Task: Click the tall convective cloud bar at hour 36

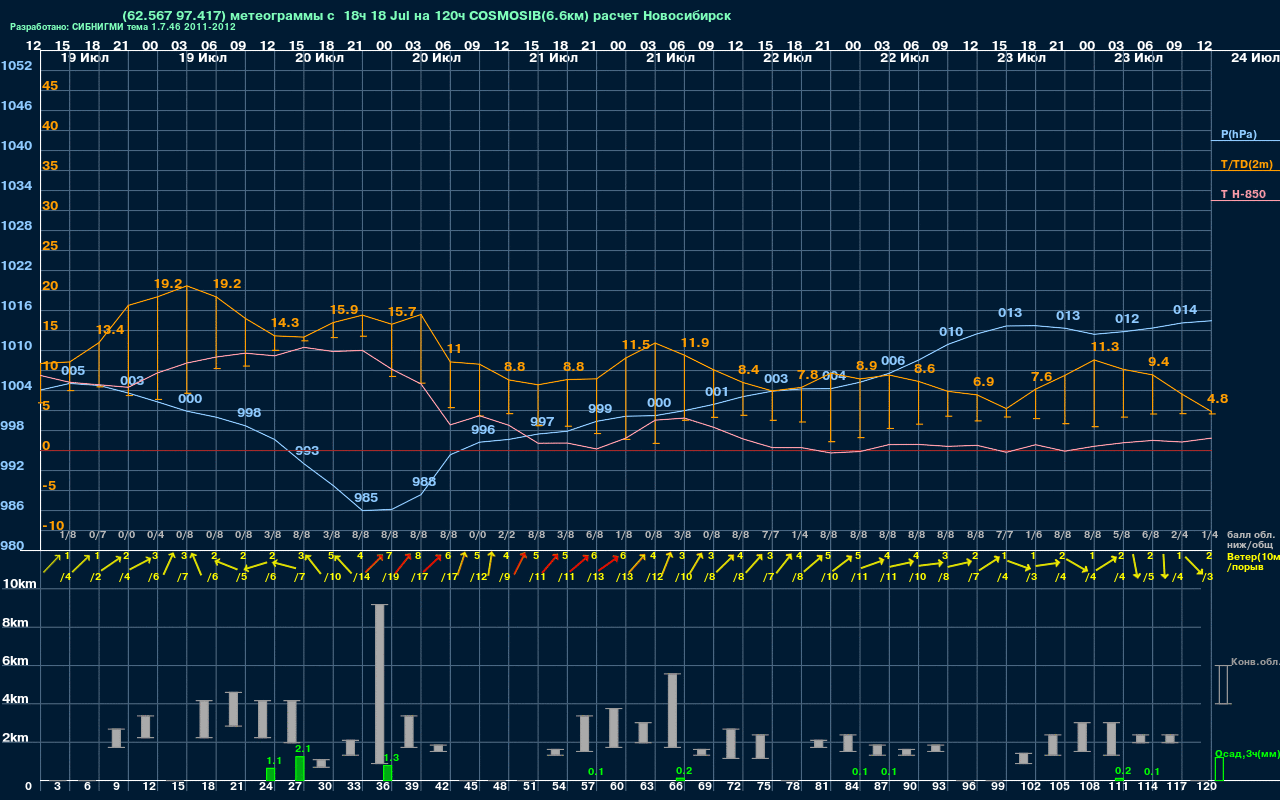Action: (x=380, y=684)
